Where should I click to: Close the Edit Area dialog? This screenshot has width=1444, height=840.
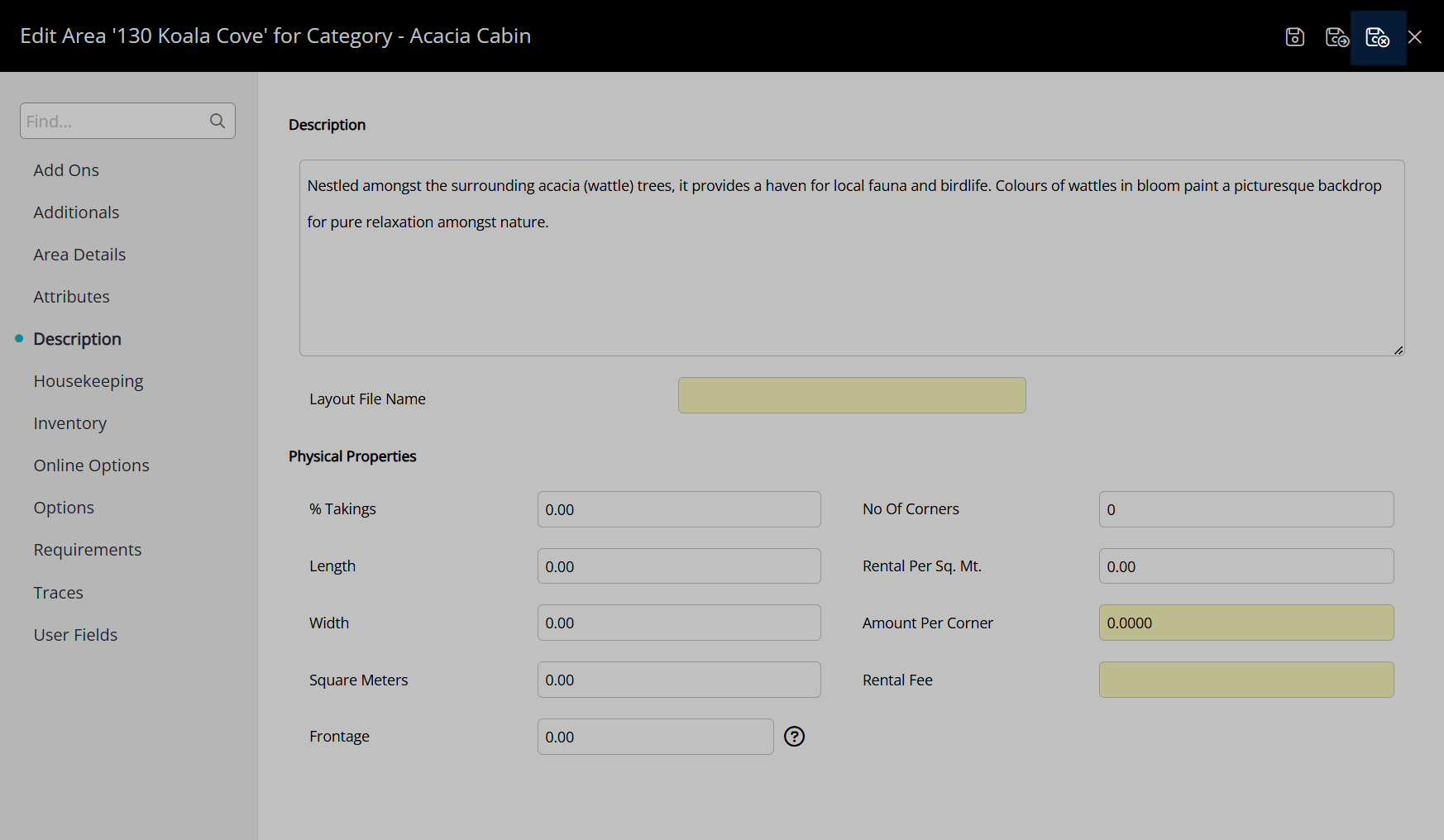point(1415,36)
